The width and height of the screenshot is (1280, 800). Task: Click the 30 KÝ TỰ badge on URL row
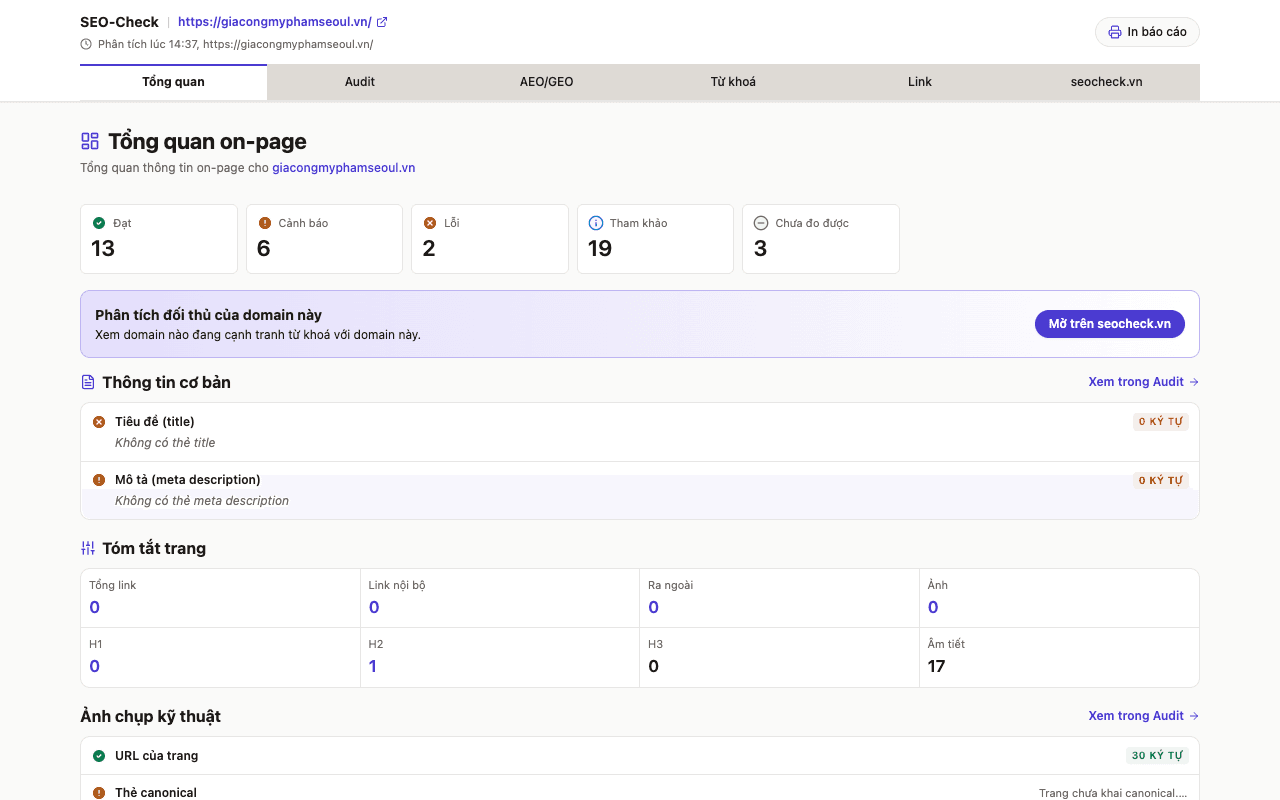[x=1157, y=756]
